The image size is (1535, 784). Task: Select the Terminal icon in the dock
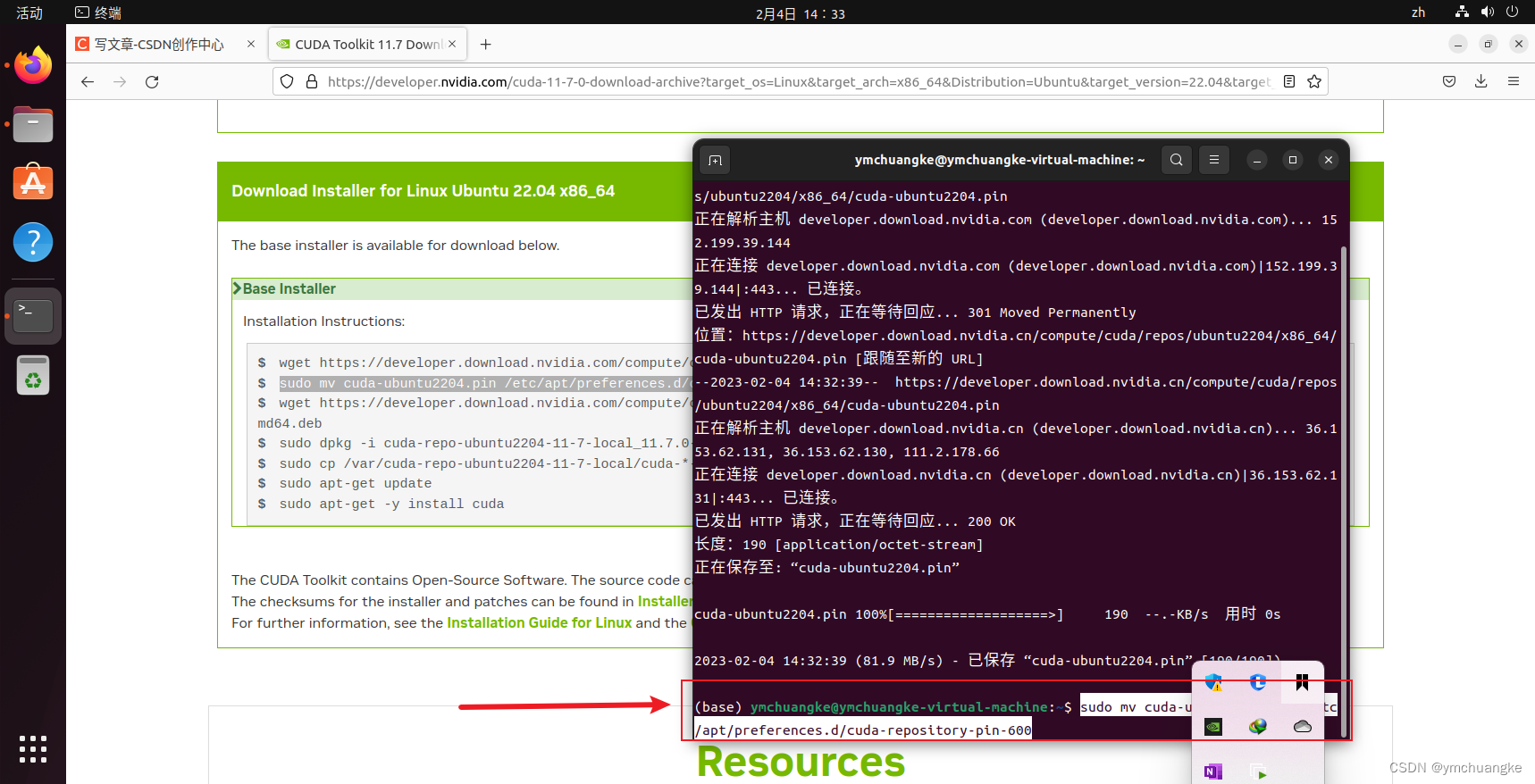pos(33,315)
